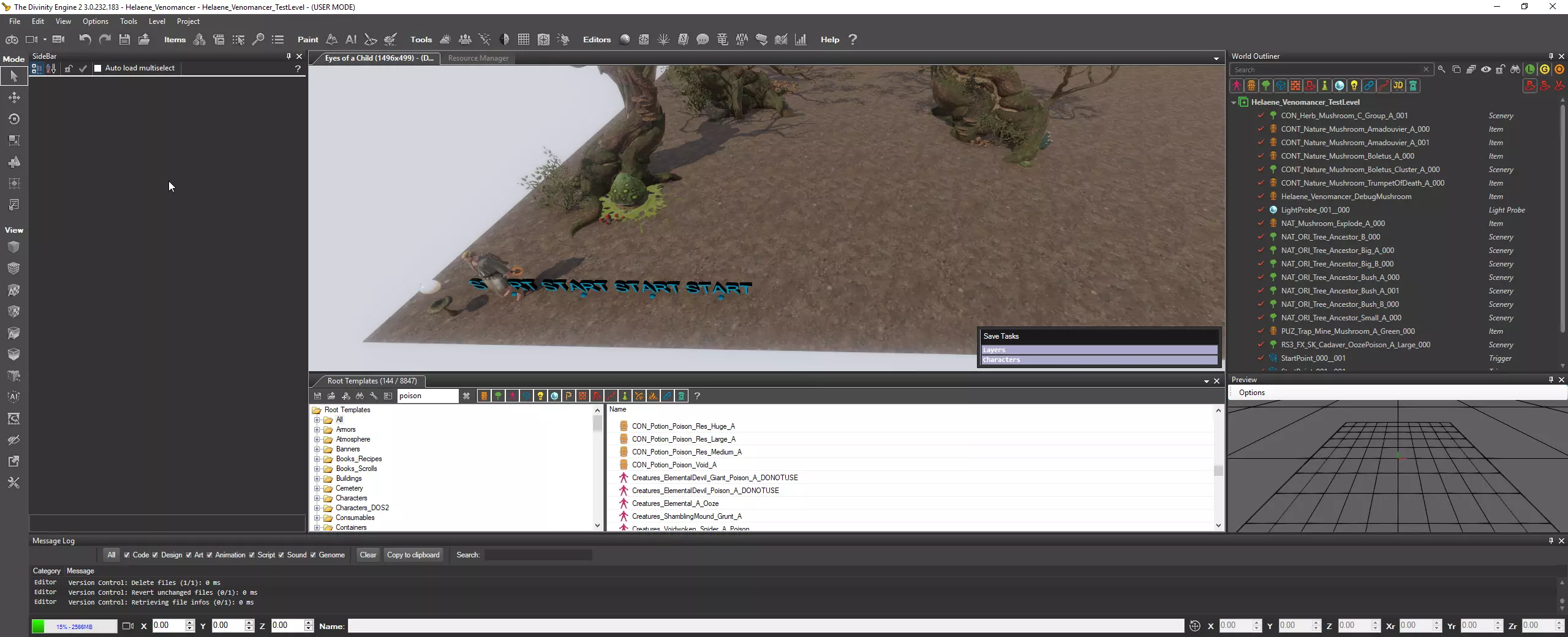Click the unlock padlock icon in World Outliner
1568x637 pixels.
pyautogui.click(x=1500, y=69)
